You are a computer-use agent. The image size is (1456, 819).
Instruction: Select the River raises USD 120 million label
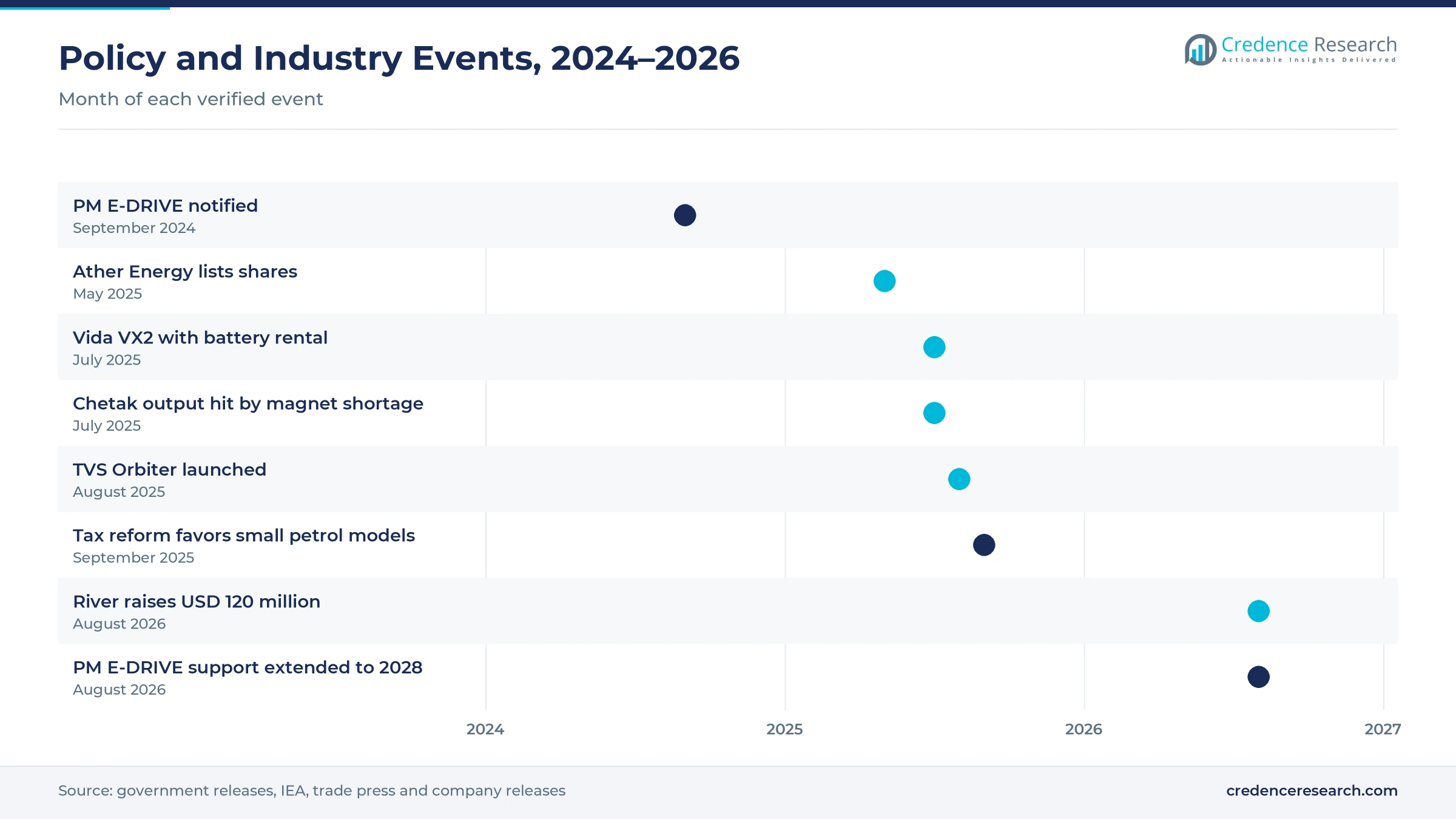click(x=197, y=602)
